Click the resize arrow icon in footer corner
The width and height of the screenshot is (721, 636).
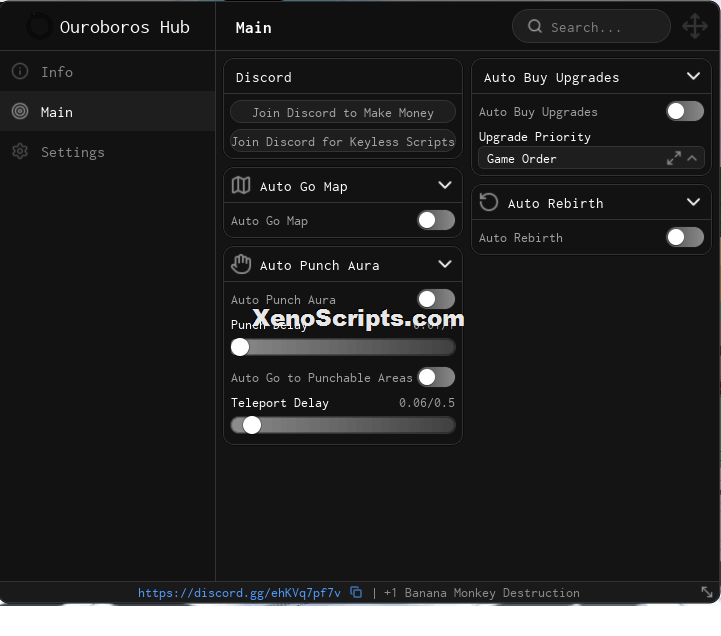click(x=707, y=592)
